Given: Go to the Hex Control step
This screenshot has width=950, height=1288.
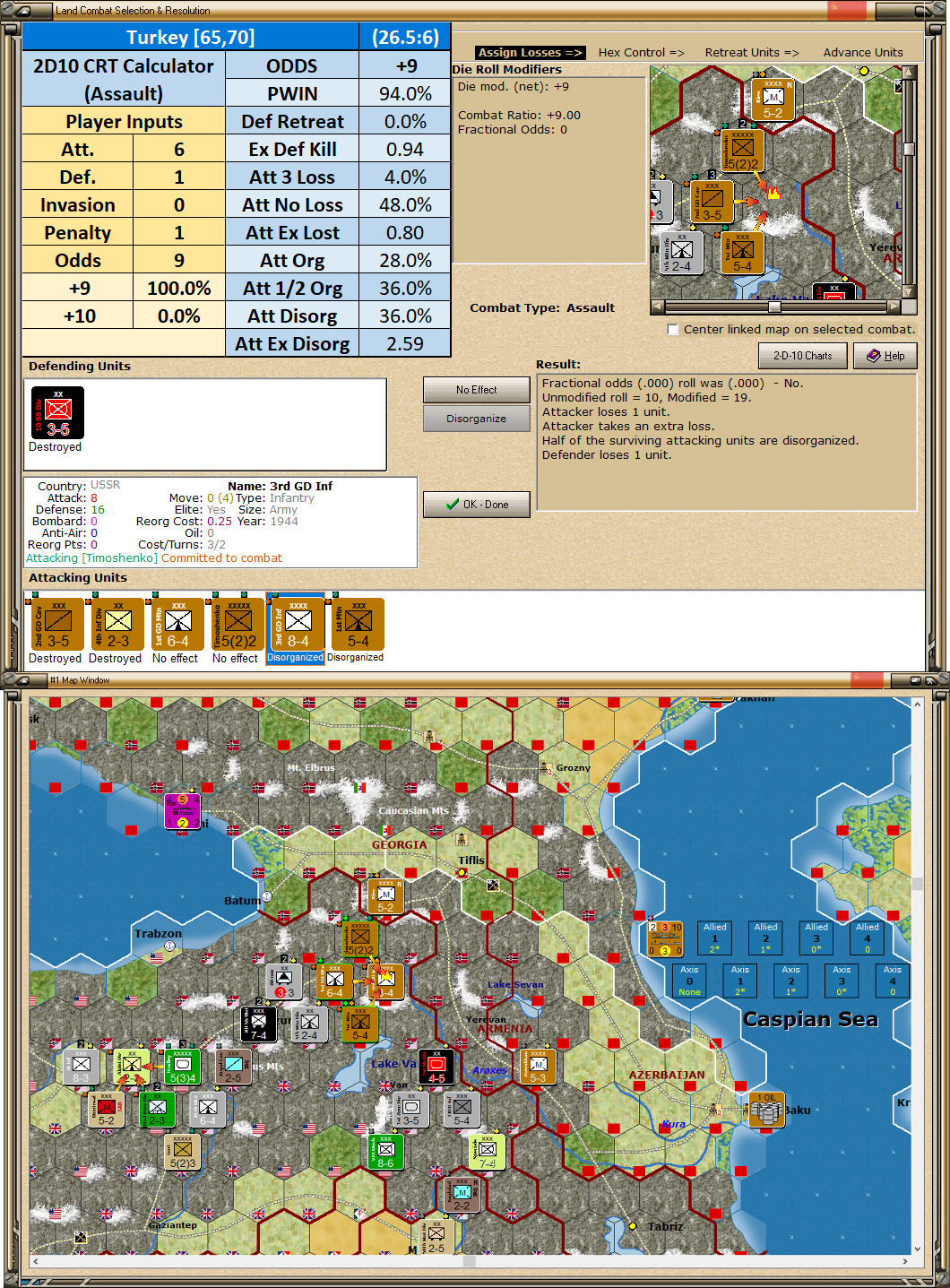Looking at the screenshot, I should [641, 53].
